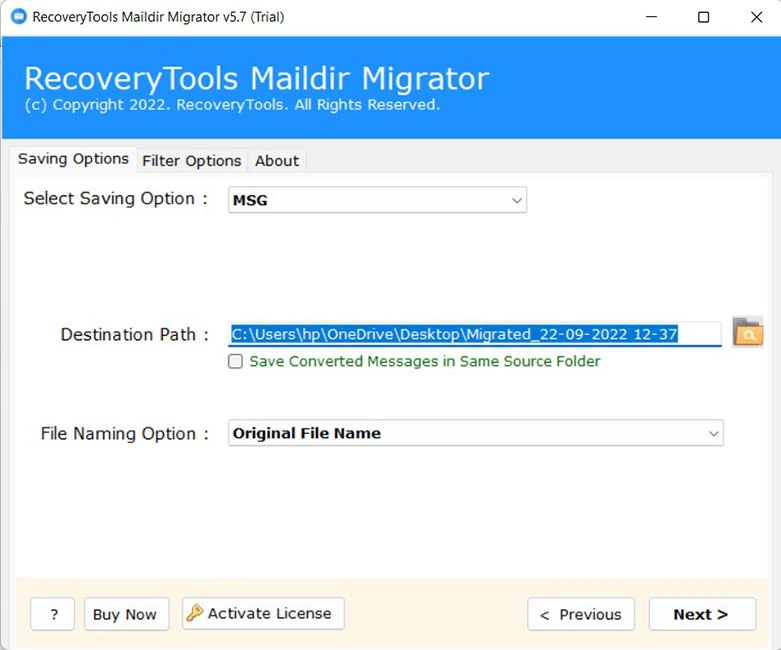
Task: Open the folder browse icon for destination
Action: click(747, 332)
